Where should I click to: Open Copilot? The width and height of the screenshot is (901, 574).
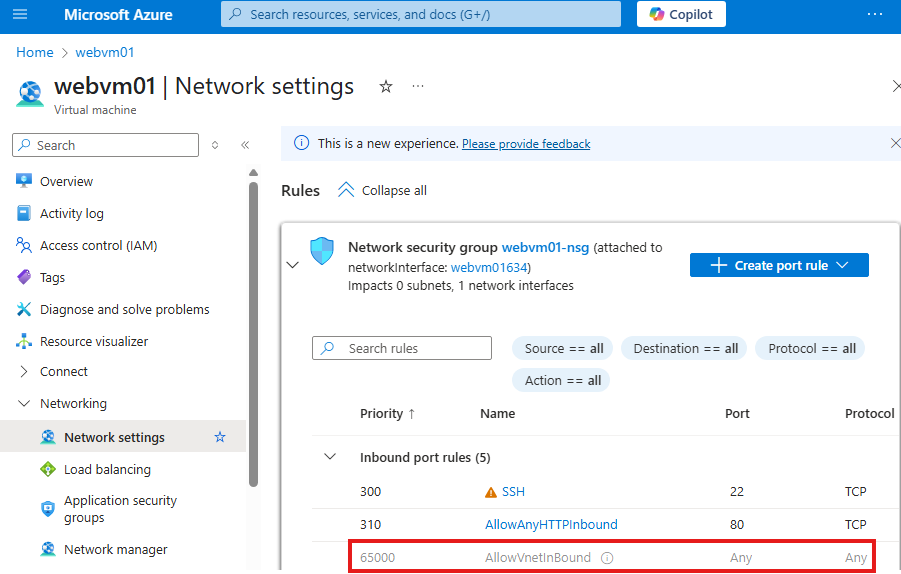[681, 14]
